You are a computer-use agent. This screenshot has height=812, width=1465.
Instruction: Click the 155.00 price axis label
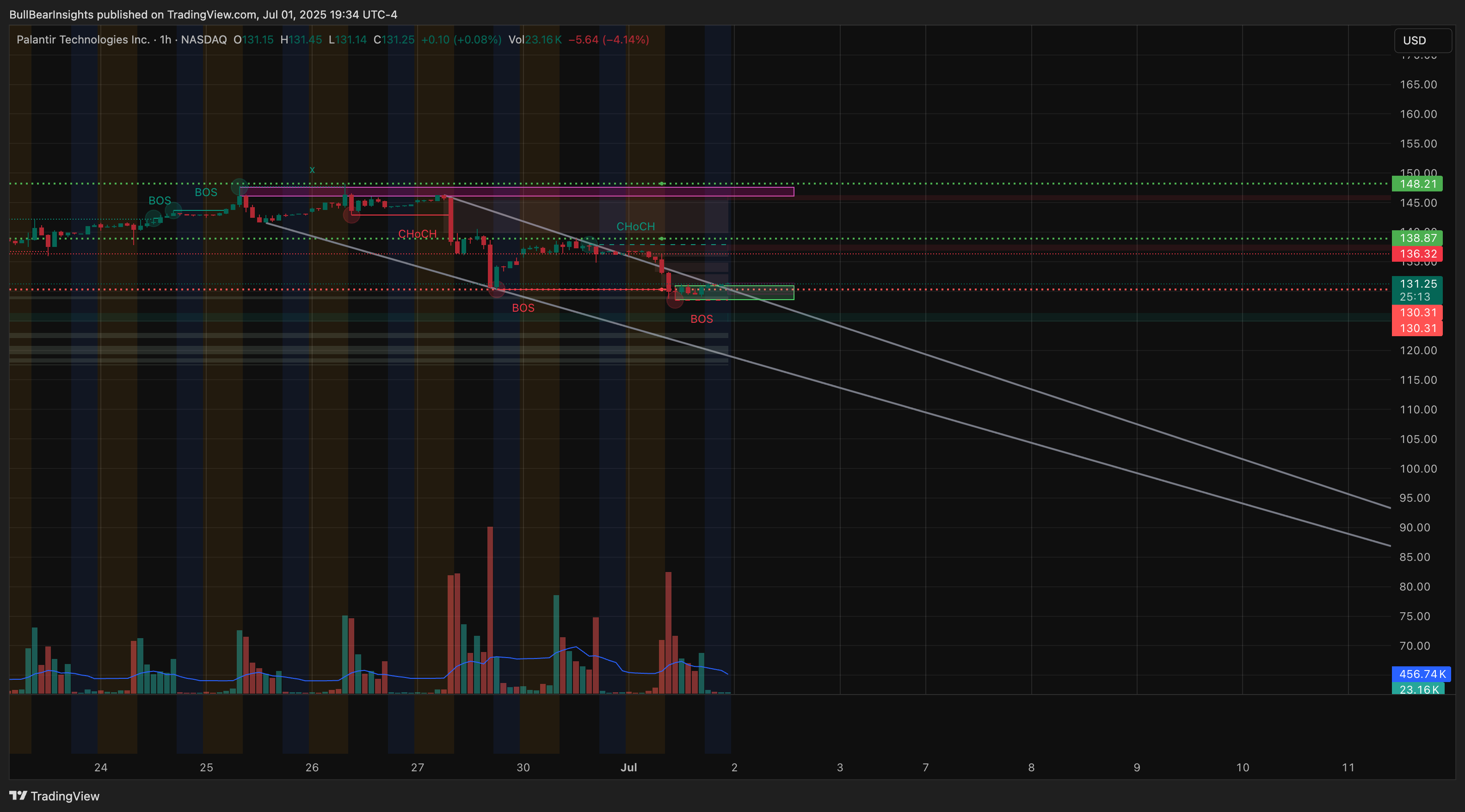[x=1418, y=144]
